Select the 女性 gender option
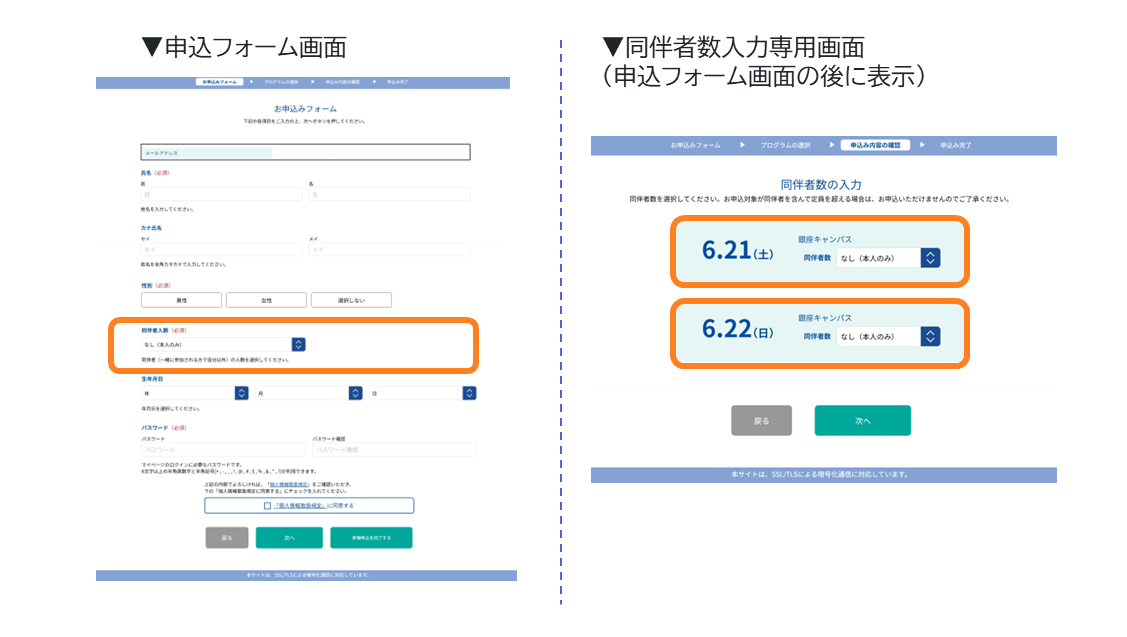1127x637 pixels. (266, 300)
